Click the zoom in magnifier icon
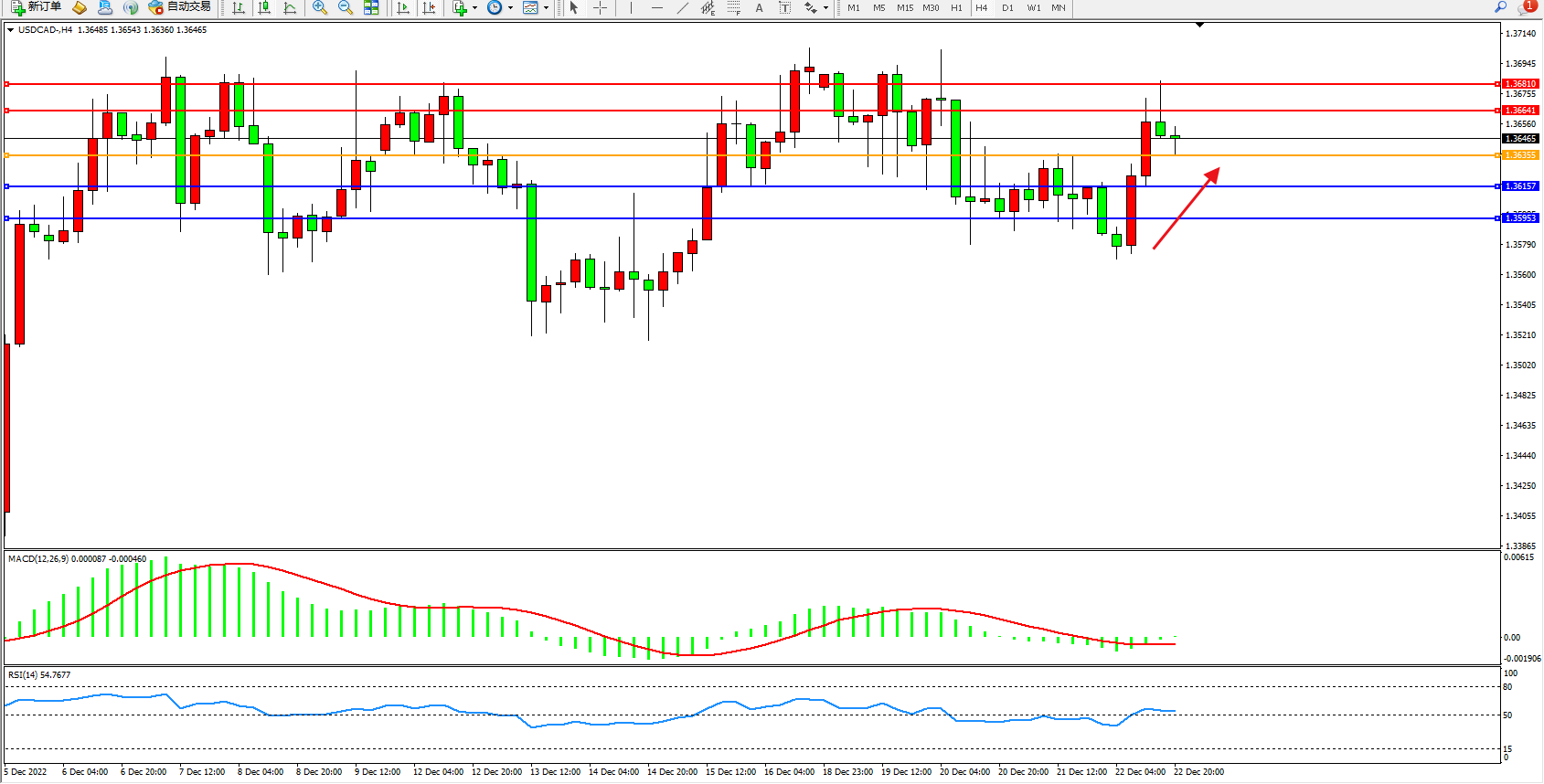The width and height of the screenshot is (1544, 784). [319, 7]
